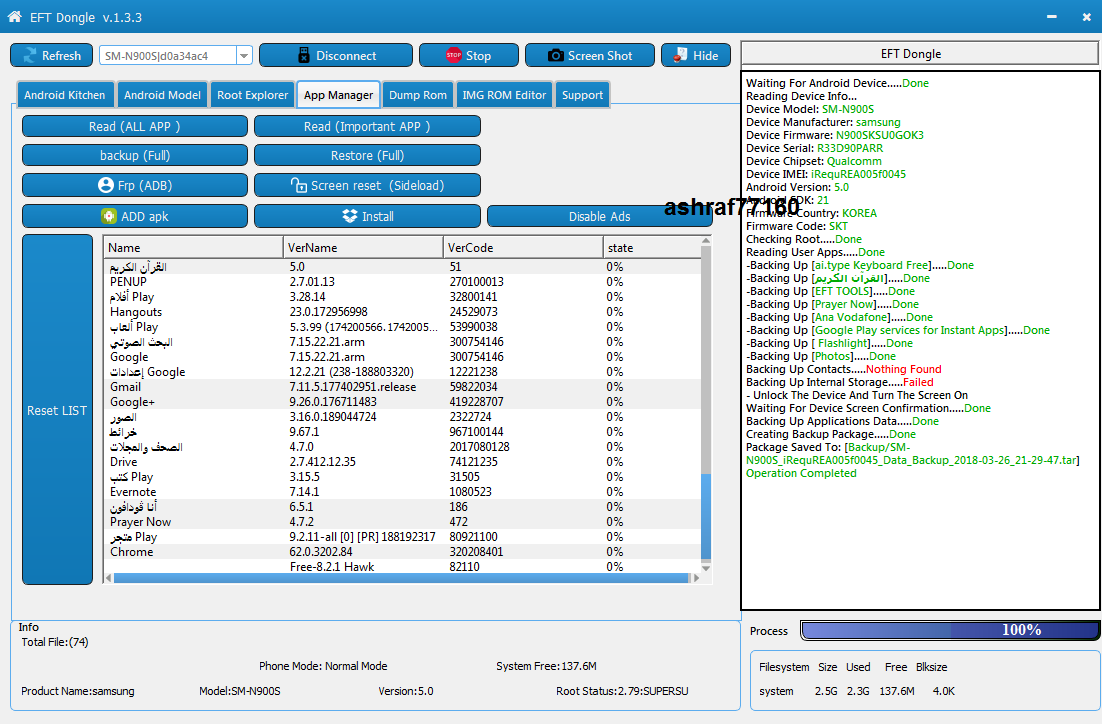Click the EFT Dongle log header button
Viewport: 1102px width, 724px height.
click(x=920, y=53)
